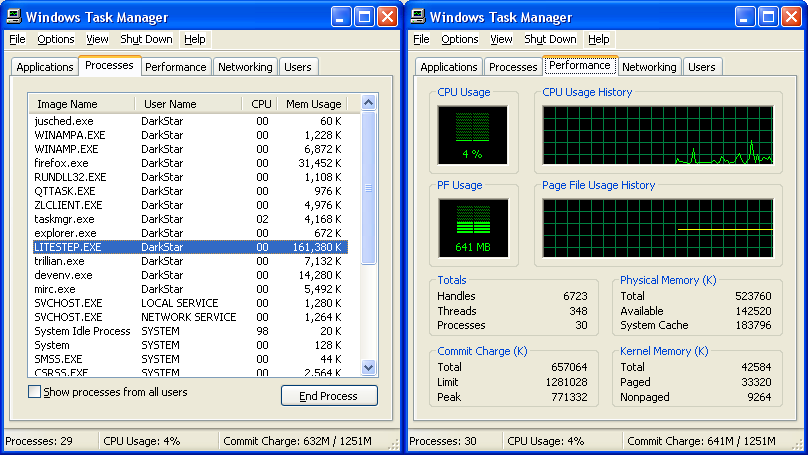Sort processes by Image Name column header
The image size is (808, 455).
[x=82, y=104]
